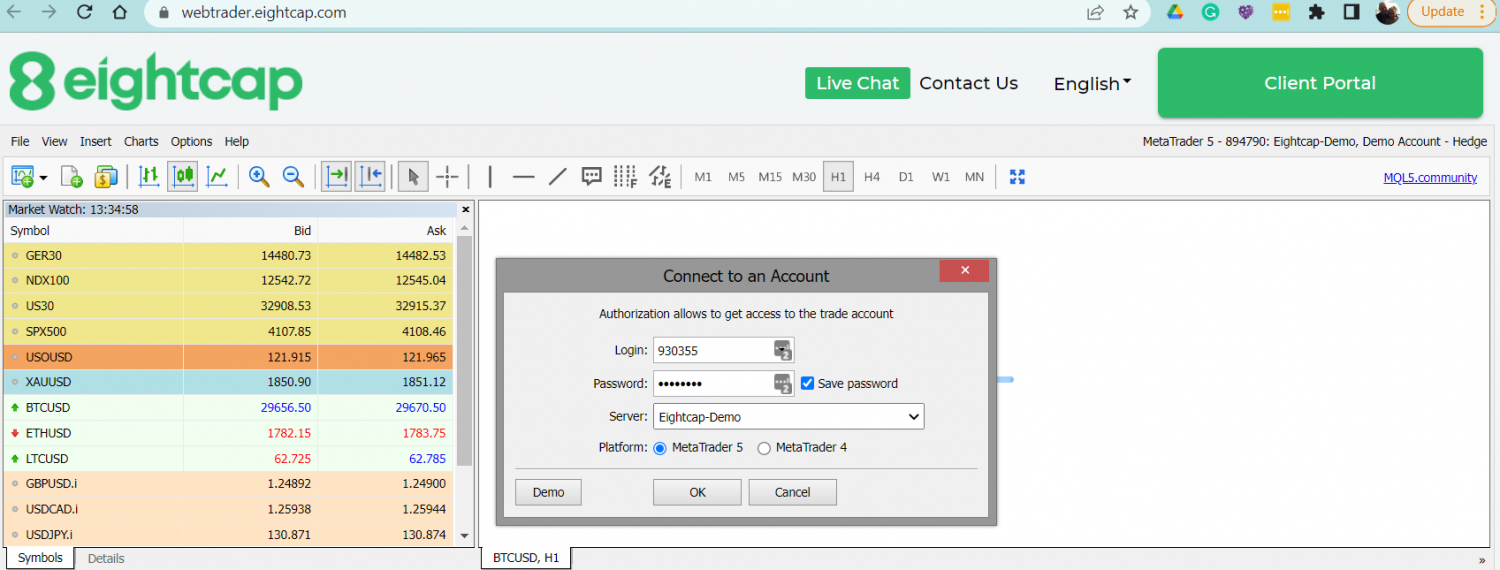
Task: Toggle the chart shift button
Action: [370, 177]
